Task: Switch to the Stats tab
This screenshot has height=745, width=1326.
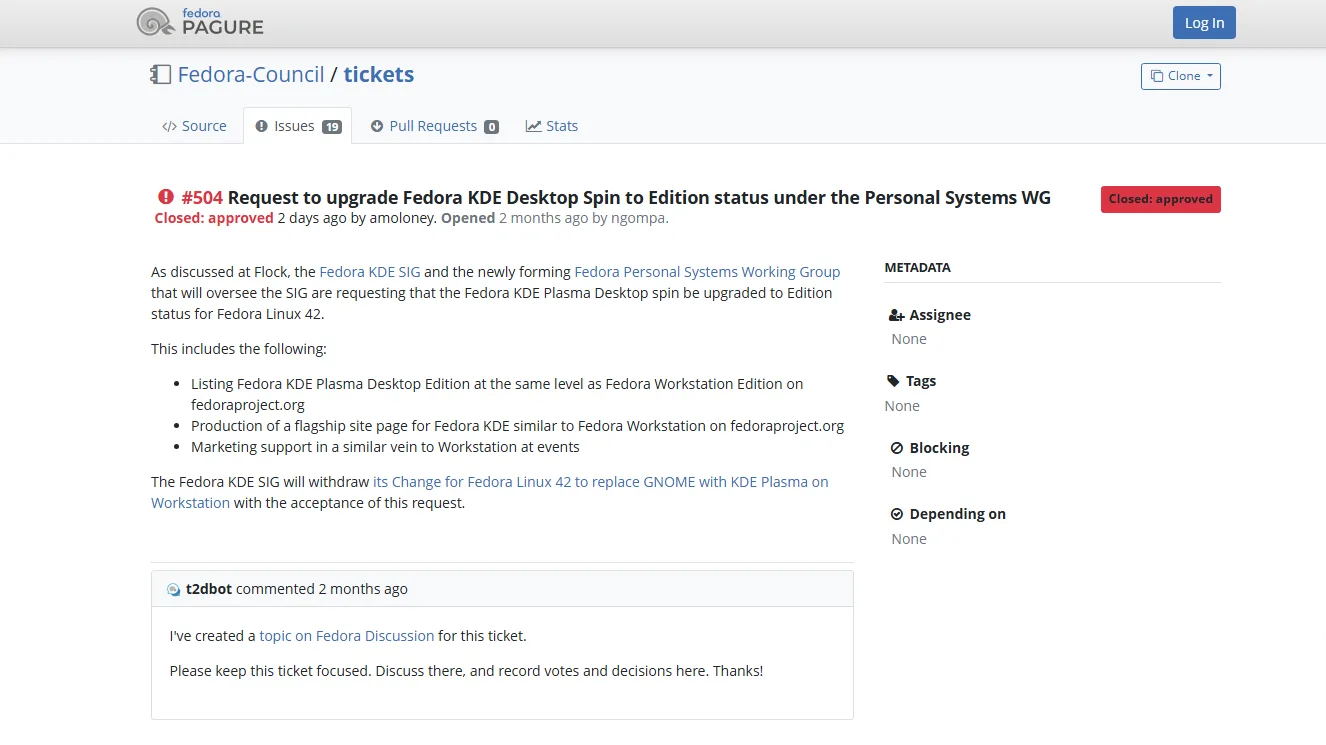Action: pos(552,126)
